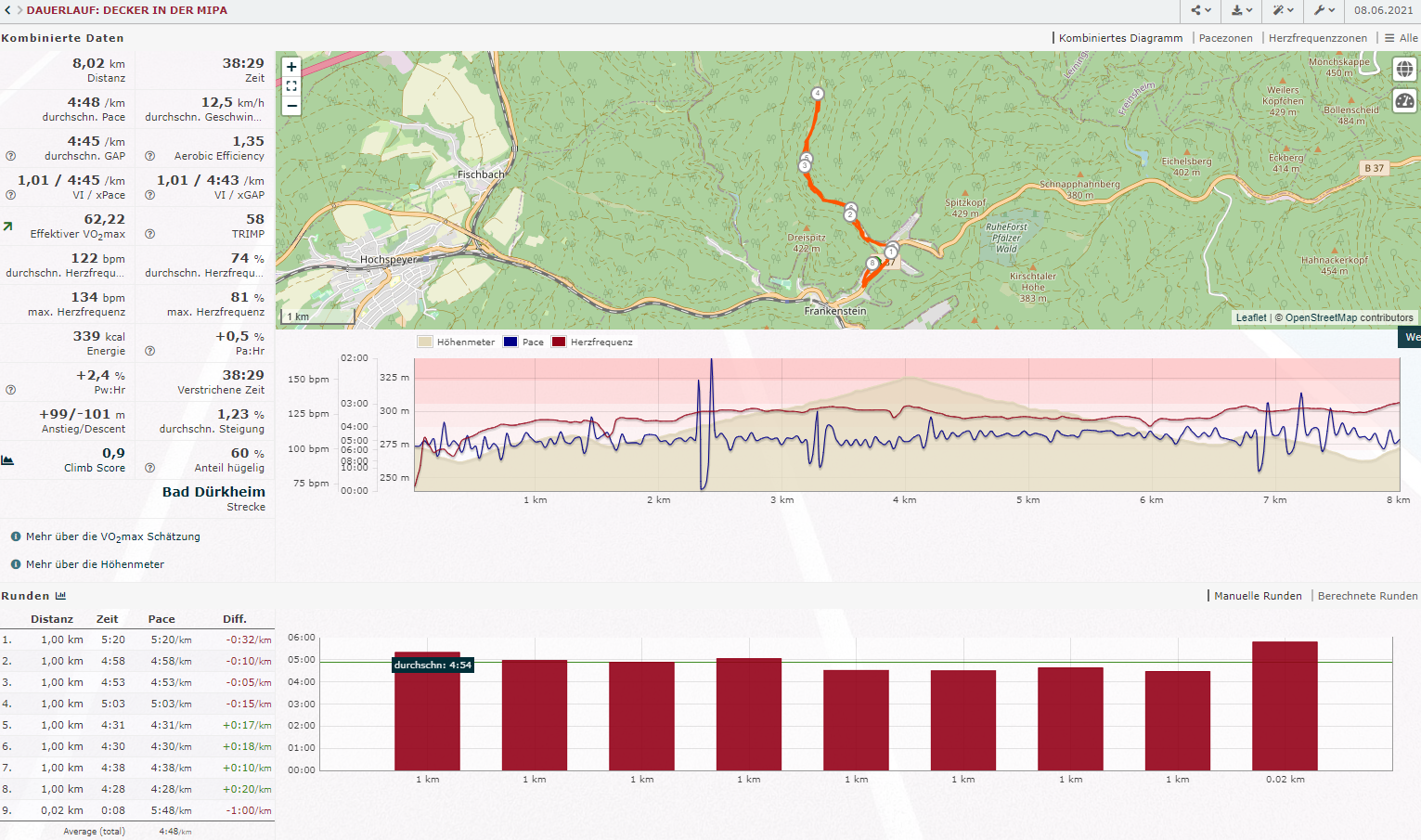Zoom out on the route map
1421x840 pixels.
[x=291, y=106]
